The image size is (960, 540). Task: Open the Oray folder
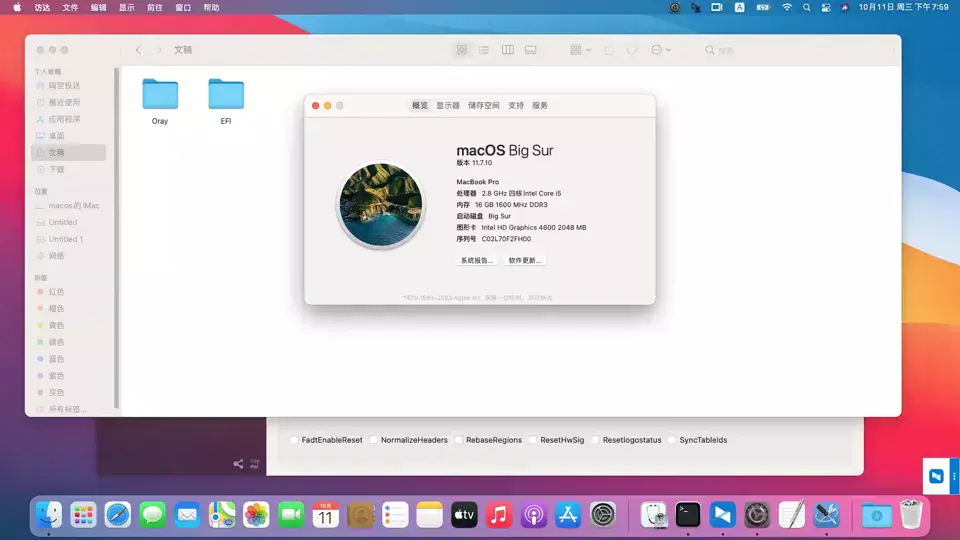point(160,94)
